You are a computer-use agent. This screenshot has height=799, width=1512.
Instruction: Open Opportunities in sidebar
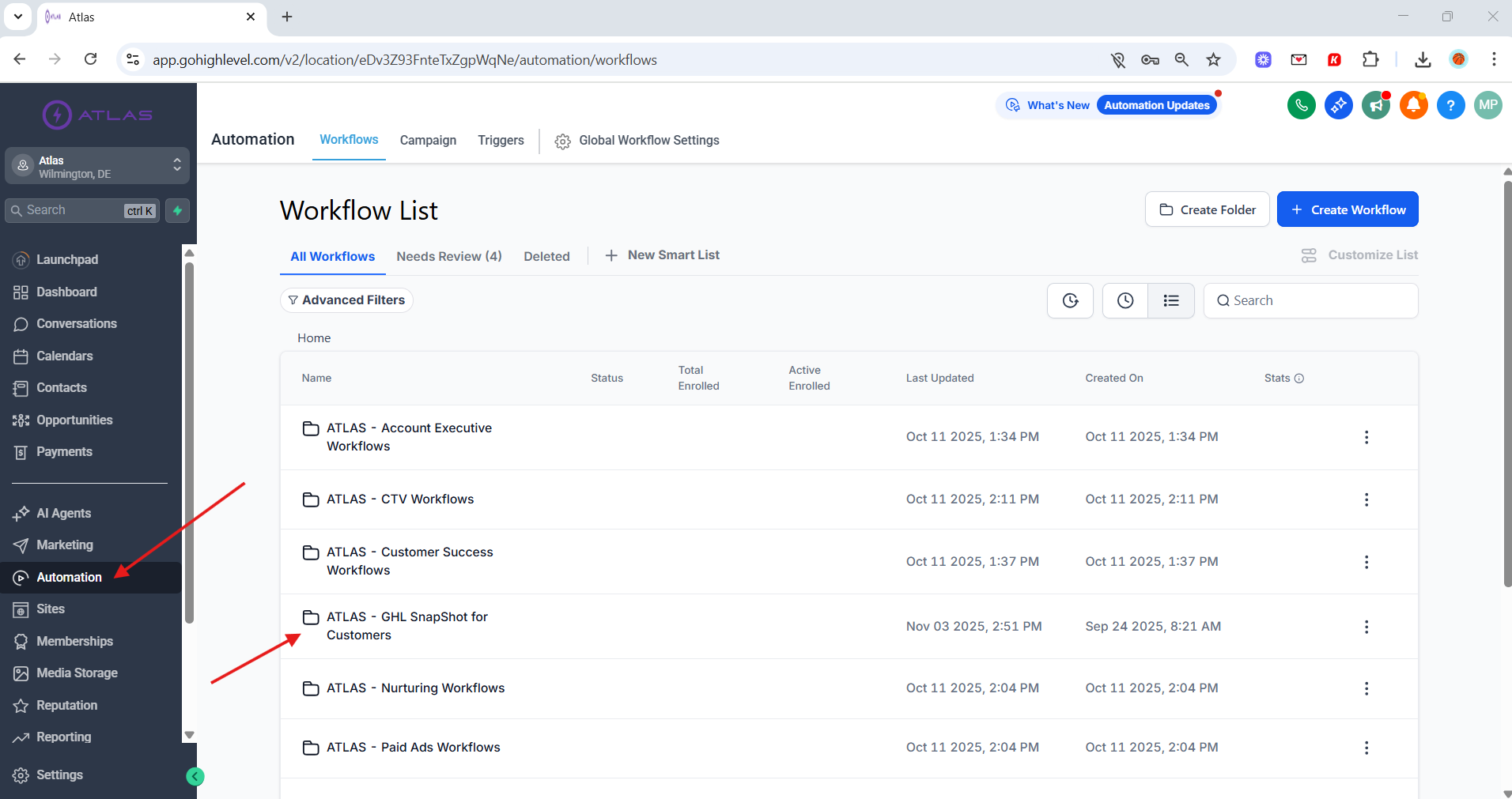click(74, 420)
